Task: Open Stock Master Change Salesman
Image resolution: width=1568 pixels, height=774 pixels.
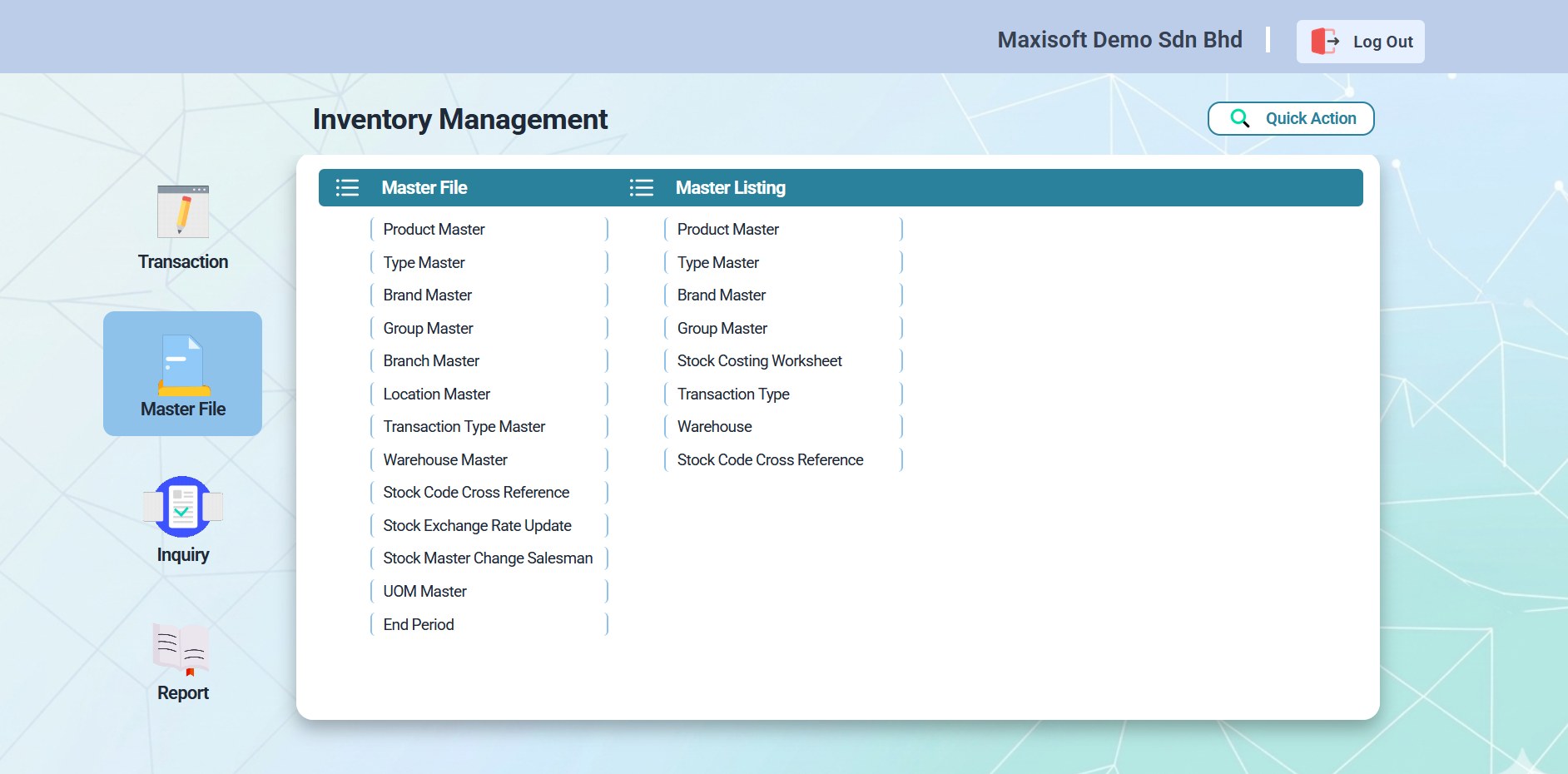Action: (489, 558)
